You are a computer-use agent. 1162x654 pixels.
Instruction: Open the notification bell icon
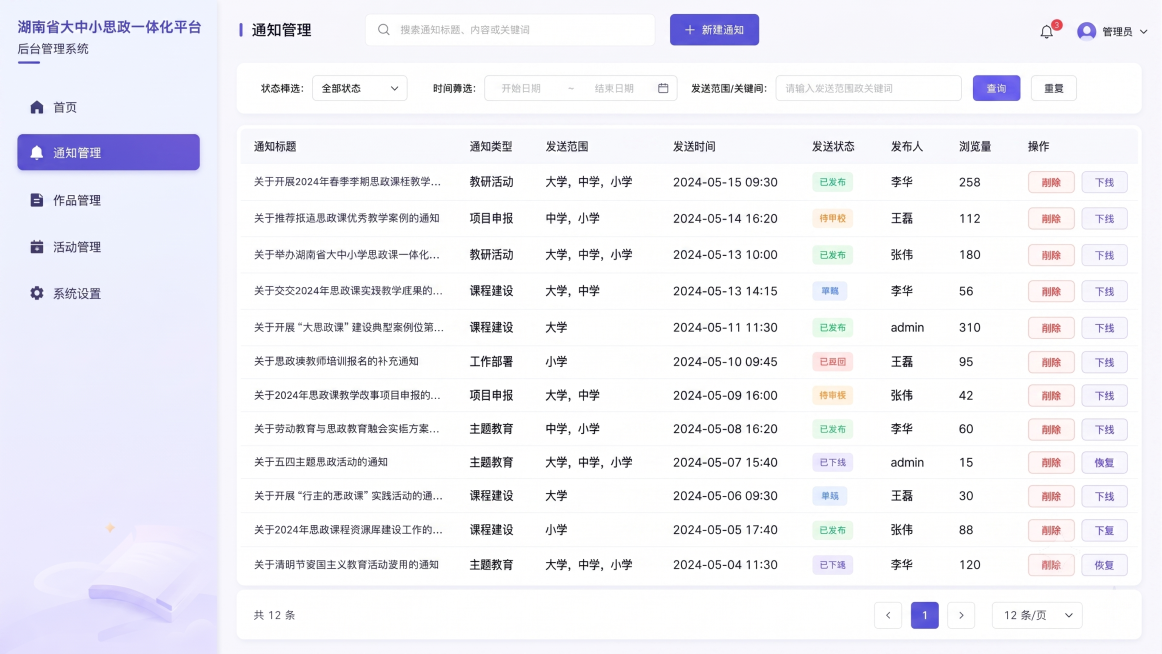pyautogui.click(x=1046, y=31)
